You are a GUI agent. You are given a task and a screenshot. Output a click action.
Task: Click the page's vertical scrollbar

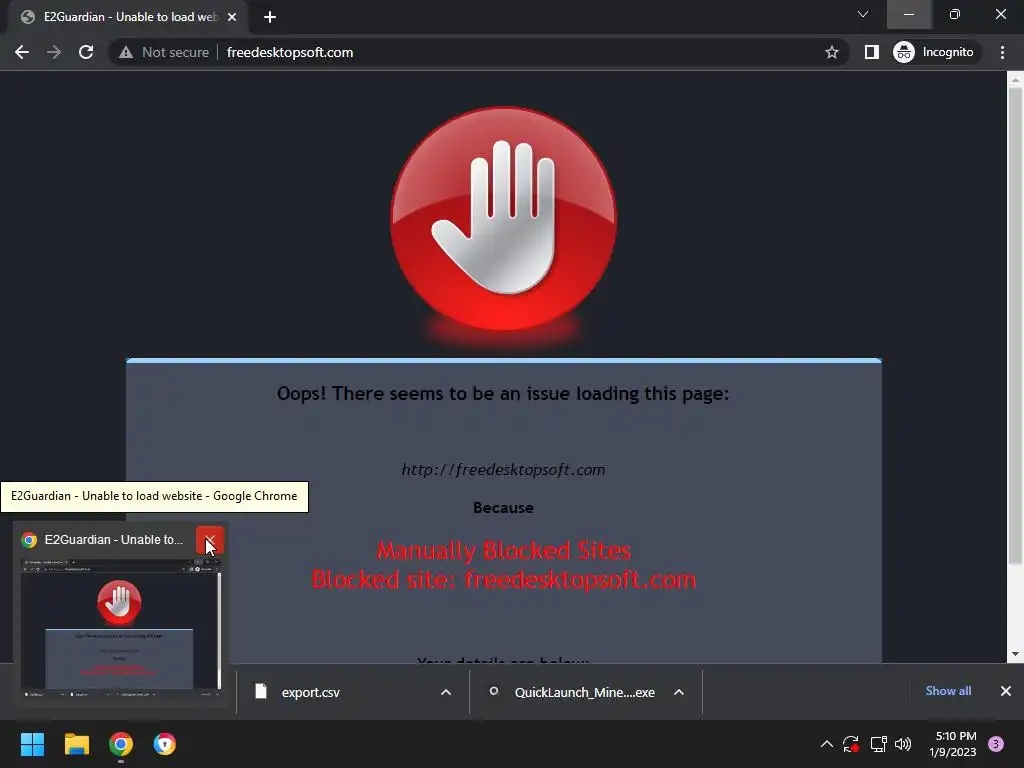[x=1015, y=327]
